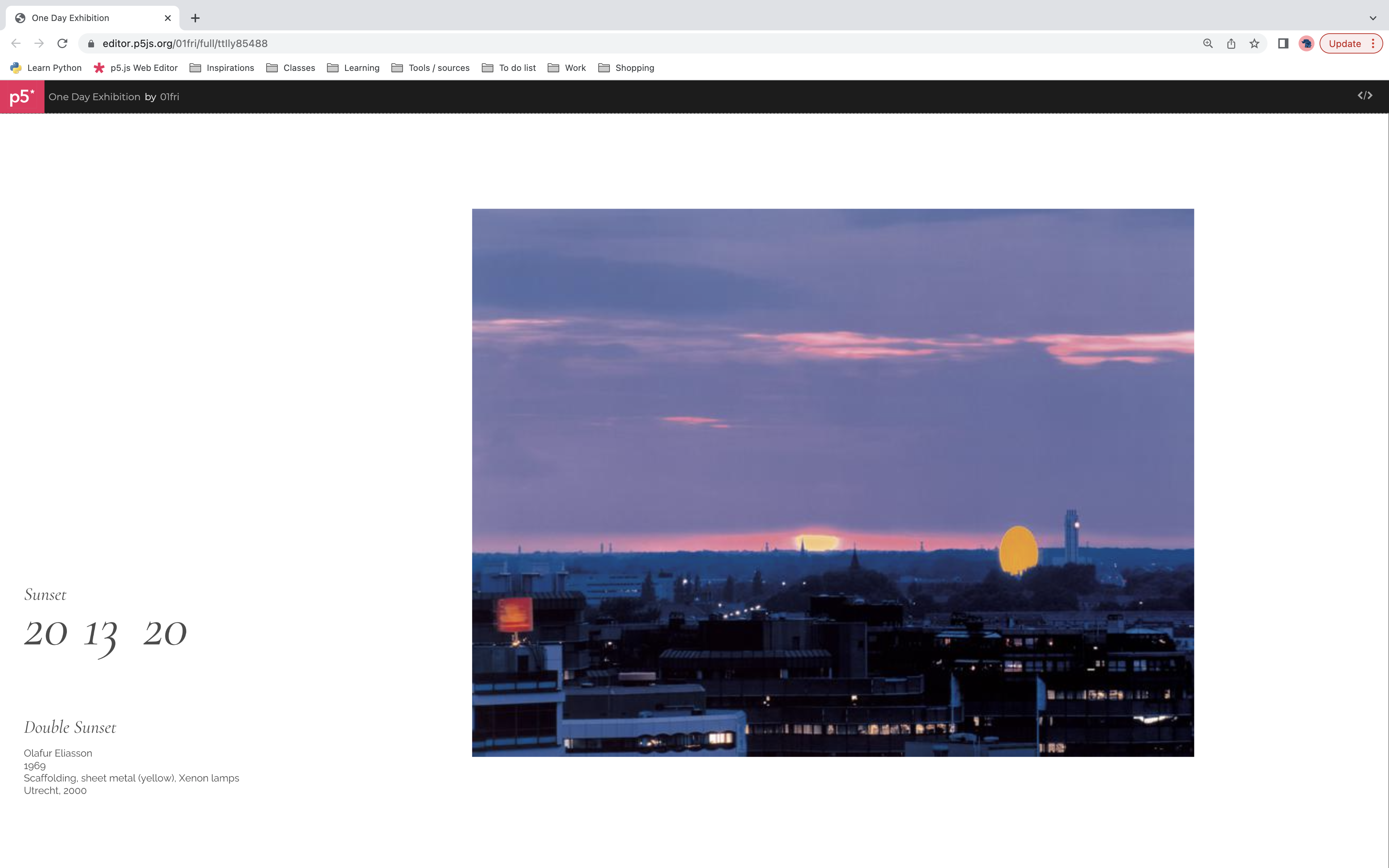Open the Tools / sources bookmark folder
Viewport: 1389px width, 868px height.
coord(430,68)
